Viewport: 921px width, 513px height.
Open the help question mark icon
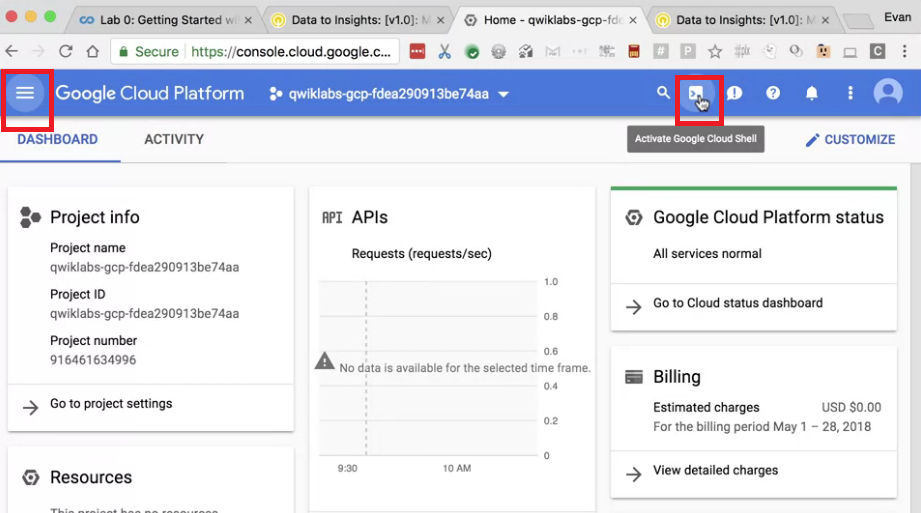pos(773,93)
